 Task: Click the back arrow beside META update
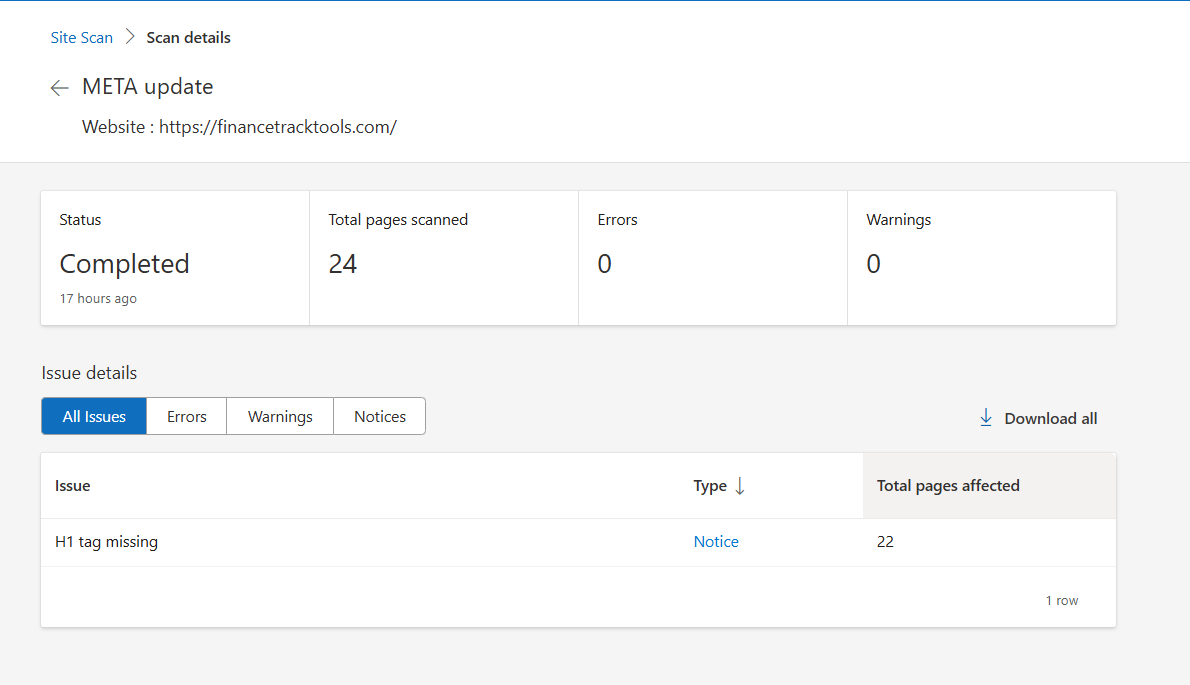tap(59, 88)
